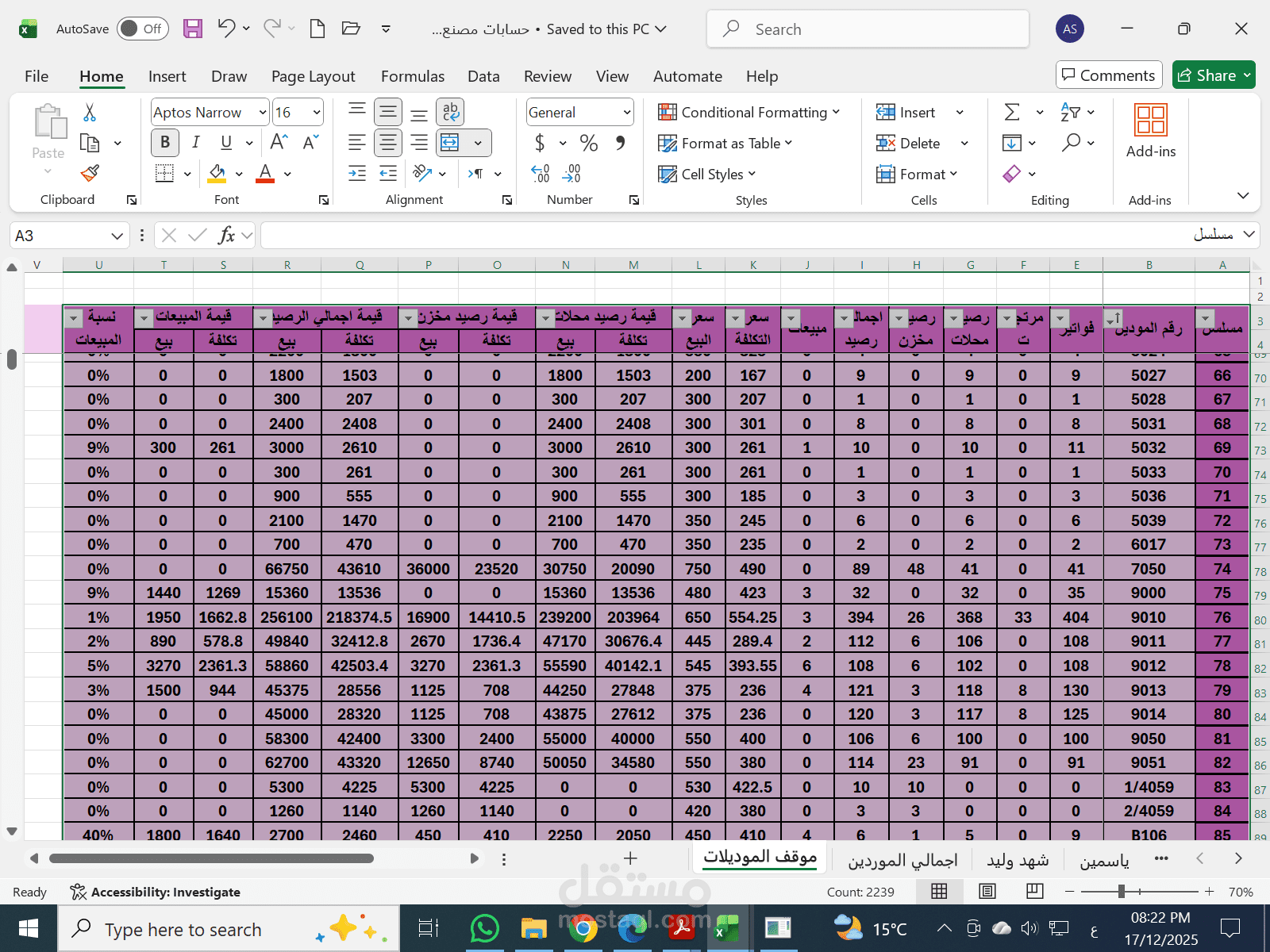
Task: Click the horizontal scrollbar thumb
Action: pyautogui.click(x=211, y=858)
